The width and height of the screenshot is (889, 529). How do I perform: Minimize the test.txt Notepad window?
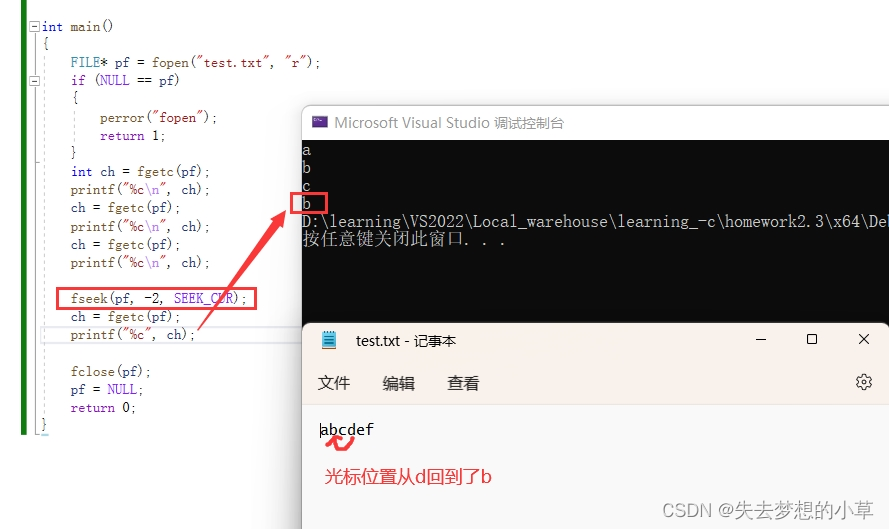pyautogui.click(x=761, y=340)
